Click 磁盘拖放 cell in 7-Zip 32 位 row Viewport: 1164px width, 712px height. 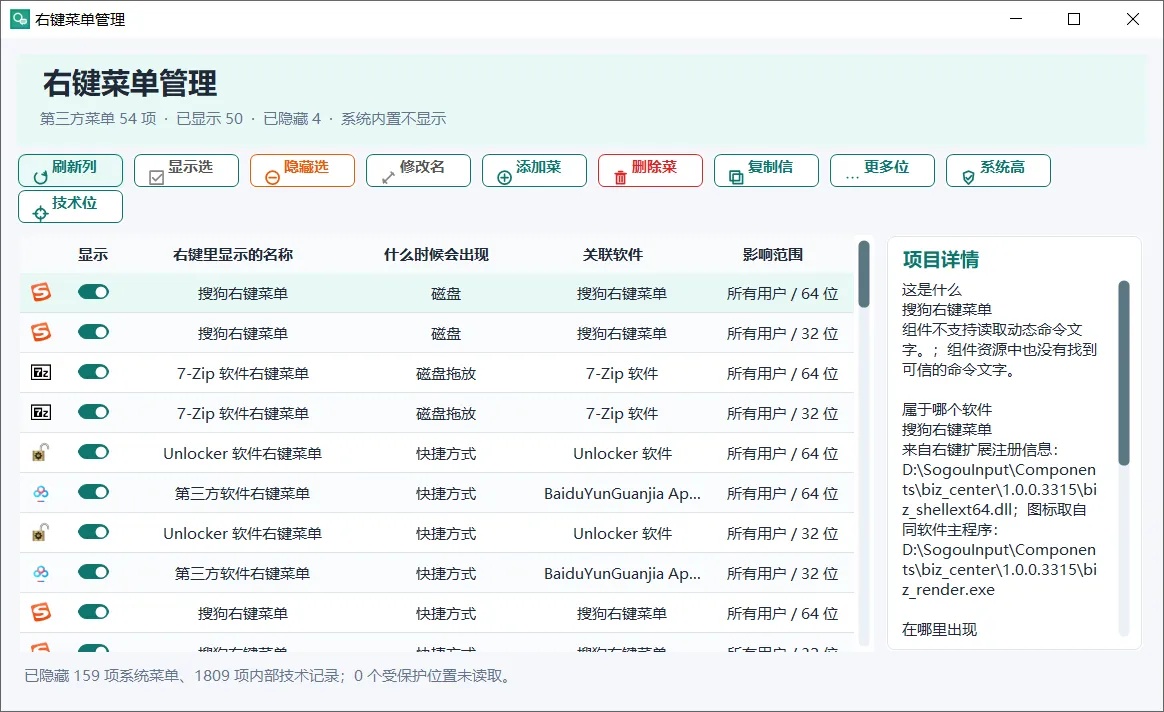tap(446, 414)
